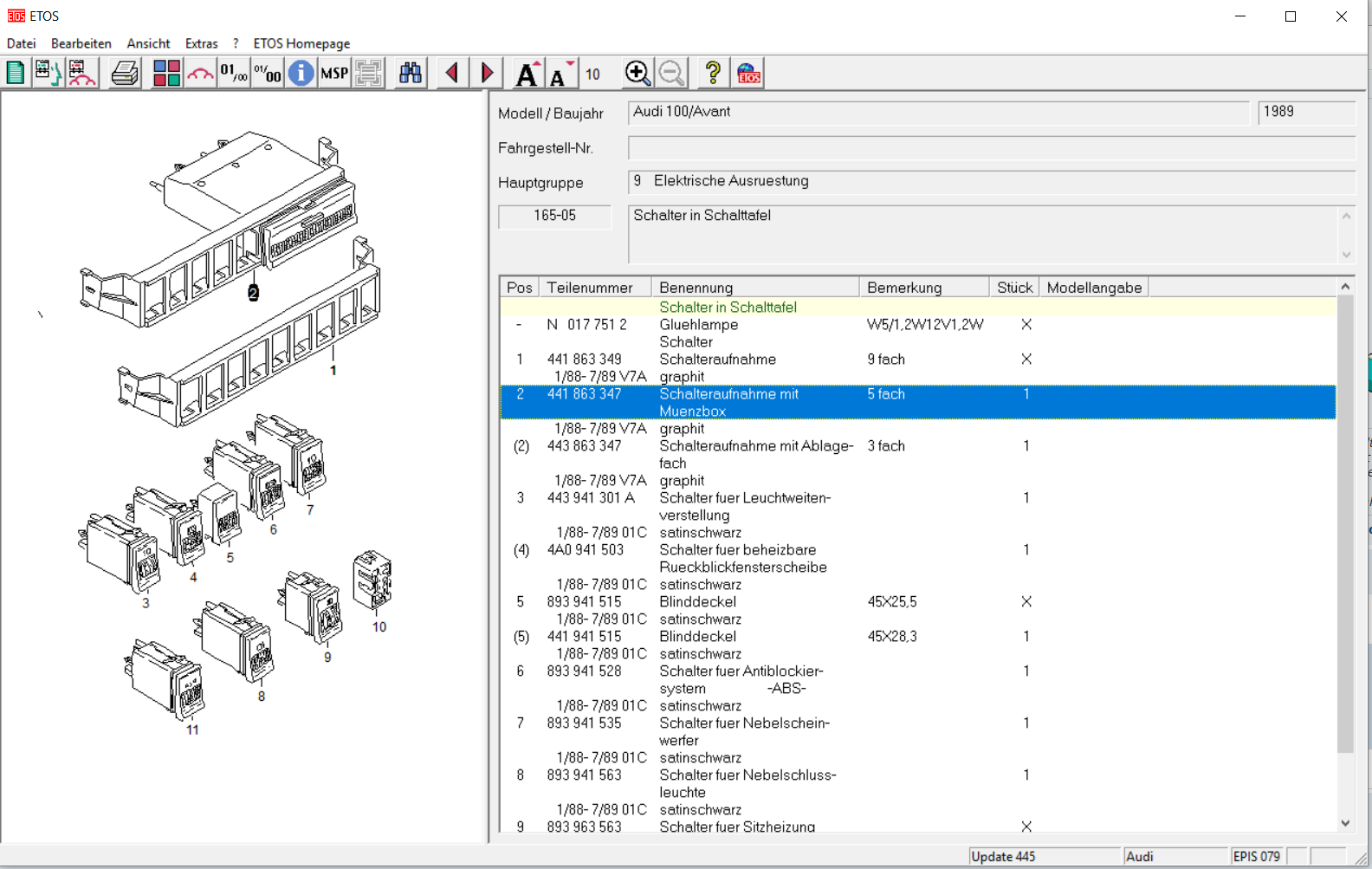The height and width of the screenshot is (869, 1372).
Task: Click the Benennung column header
Action: coord(696,288)
